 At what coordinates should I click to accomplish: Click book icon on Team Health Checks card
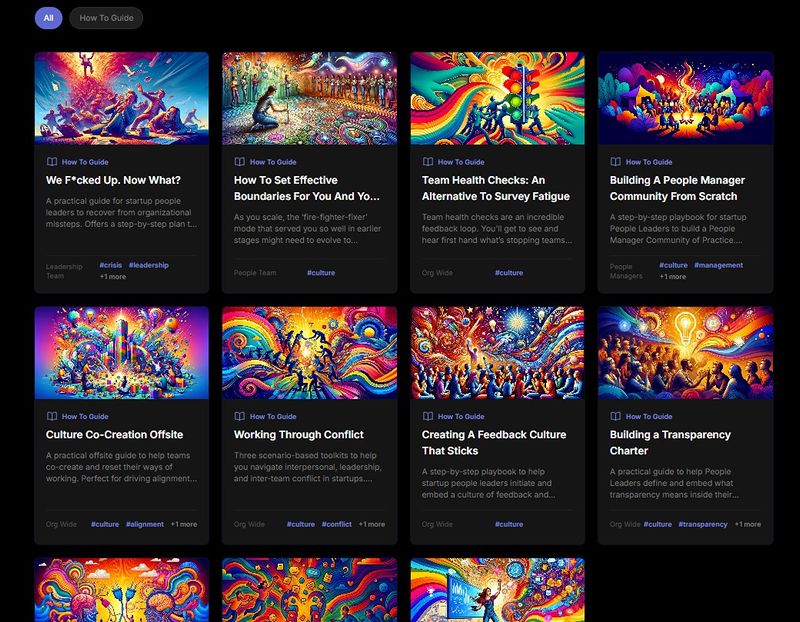428,162
